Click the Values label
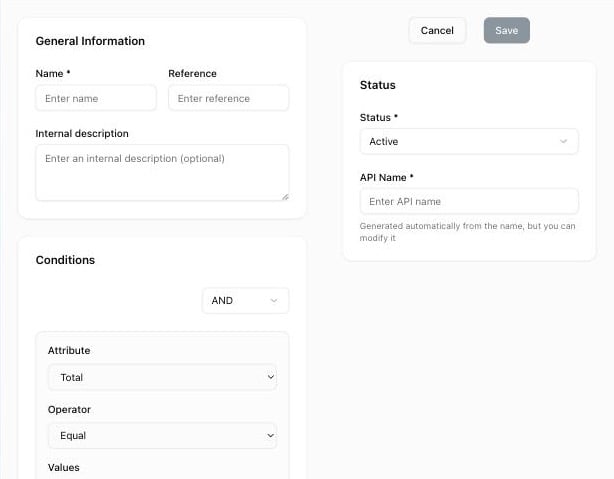The height and width of the screenshot is (479, 614). click(63, 468)
